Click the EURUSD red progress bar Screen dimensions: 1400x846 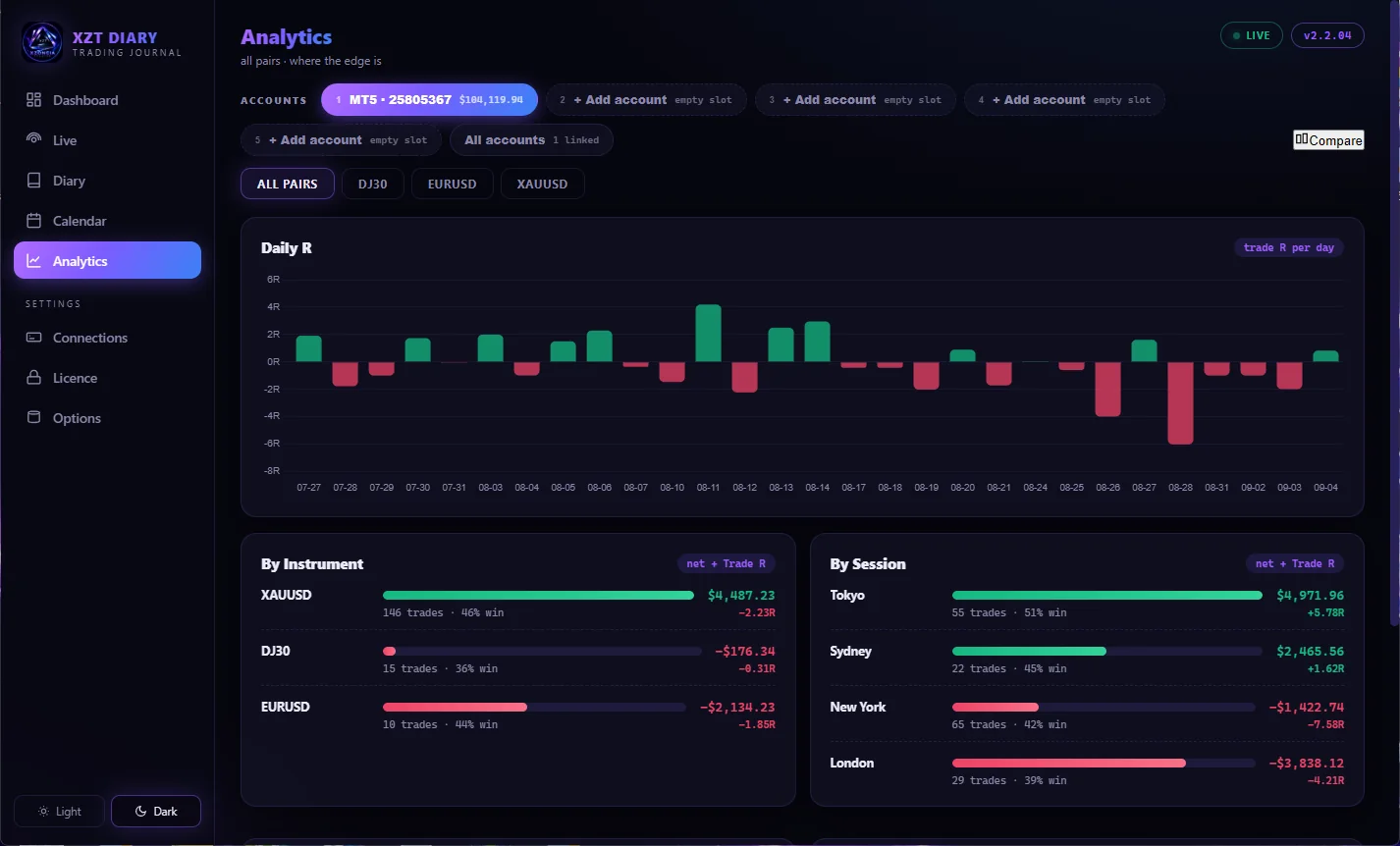tap(455, 708)
